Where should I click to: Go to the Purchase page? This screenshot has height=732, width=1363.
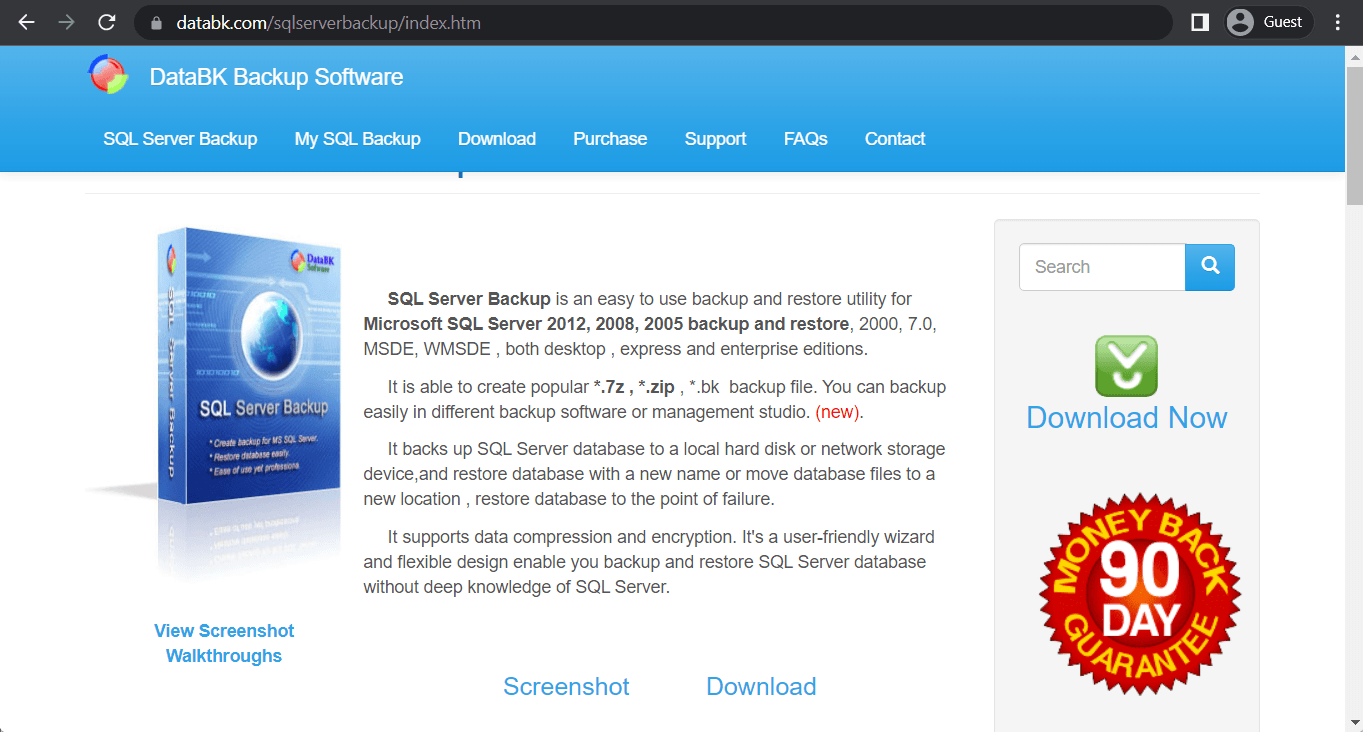pos(610,139)
